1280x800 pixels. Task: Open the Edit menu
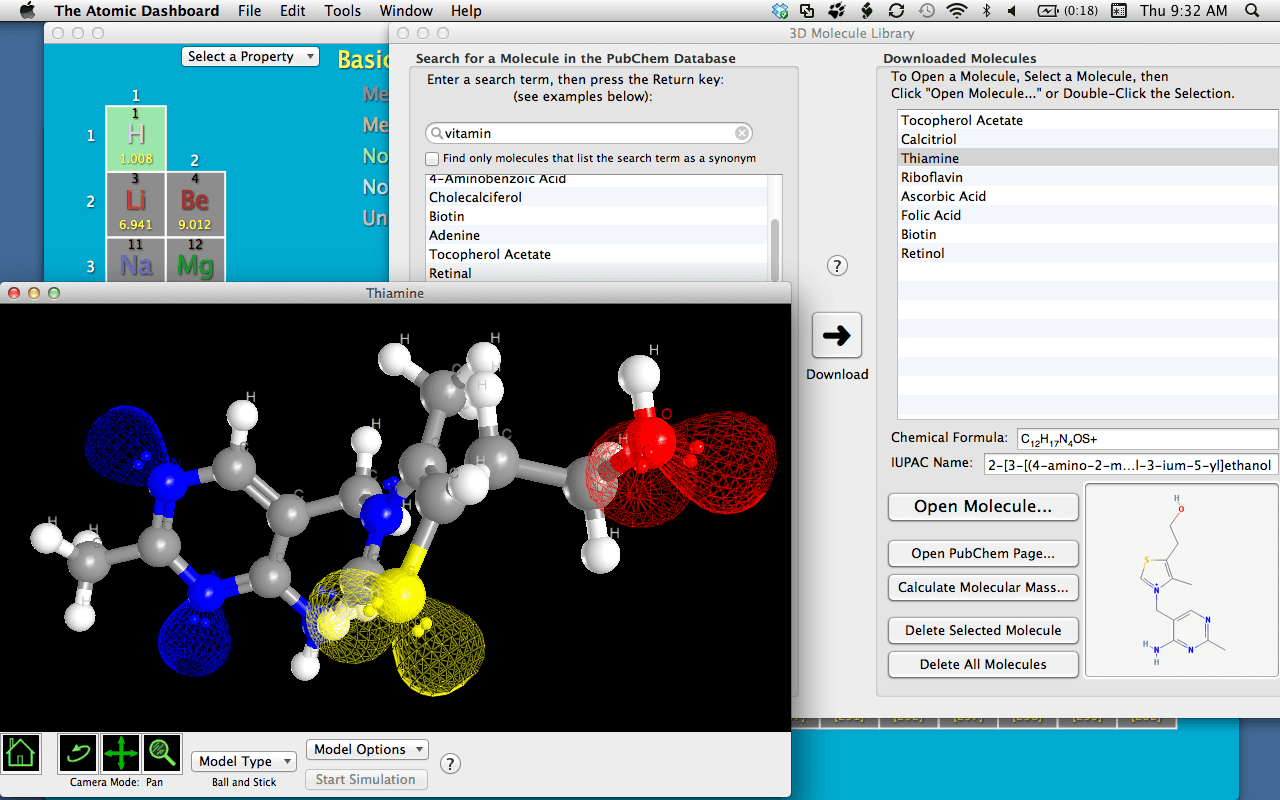(x=293, y=11)
